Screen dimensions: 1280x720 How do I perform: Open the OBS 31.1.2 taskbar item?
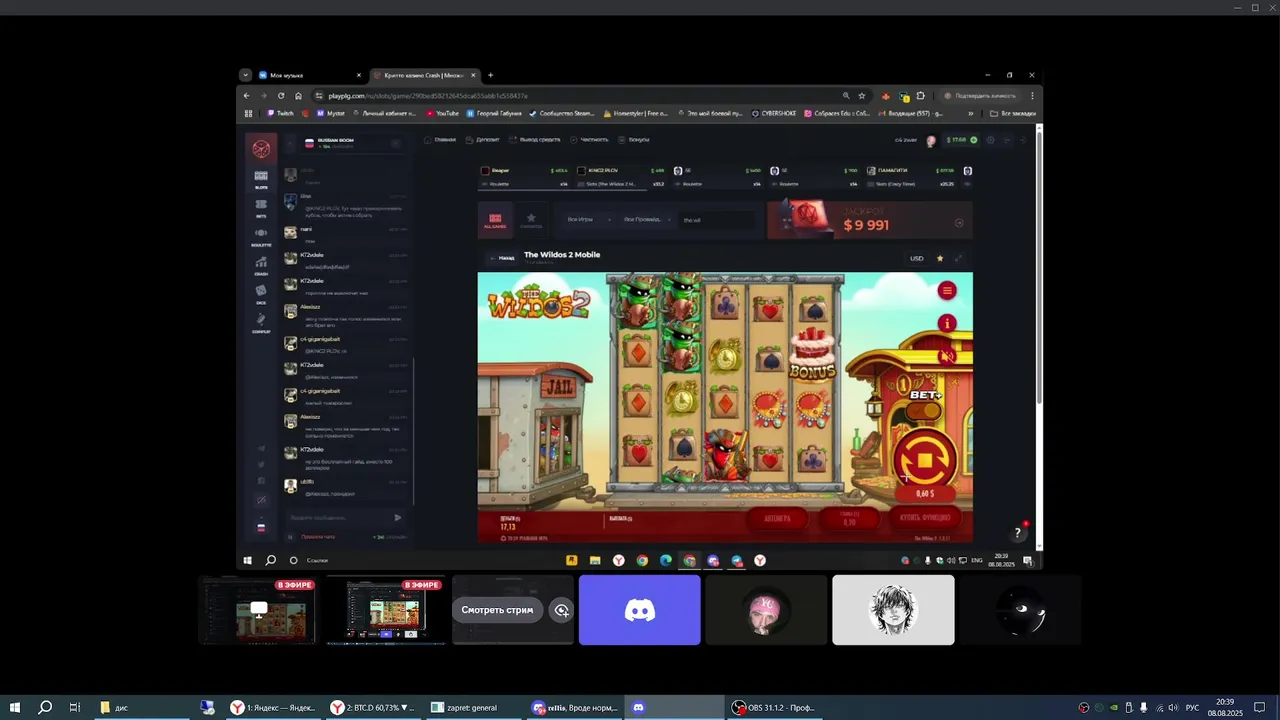[x=772, y=707]
